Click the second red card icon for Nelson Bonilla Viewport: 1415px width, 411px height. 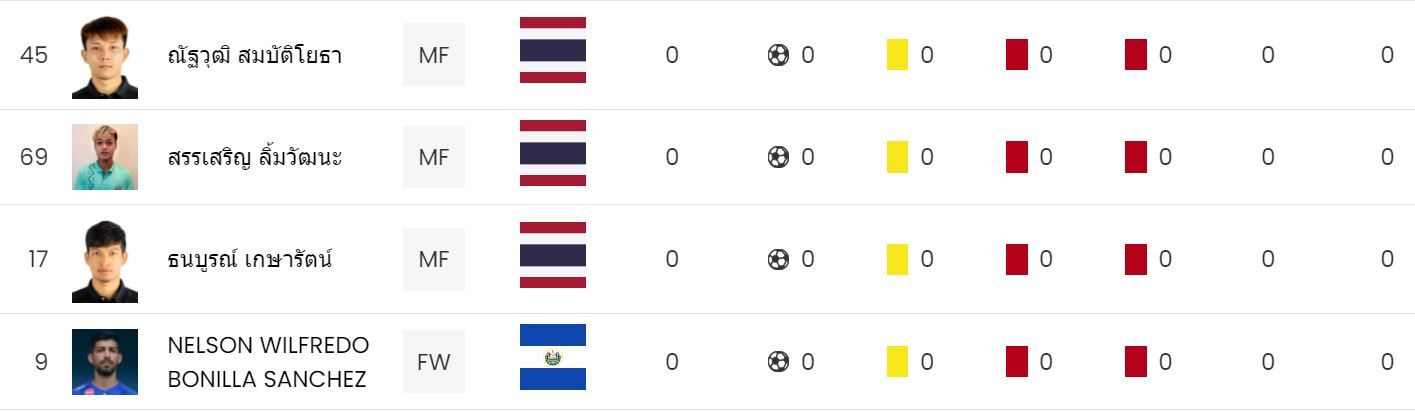(1135, 362)
